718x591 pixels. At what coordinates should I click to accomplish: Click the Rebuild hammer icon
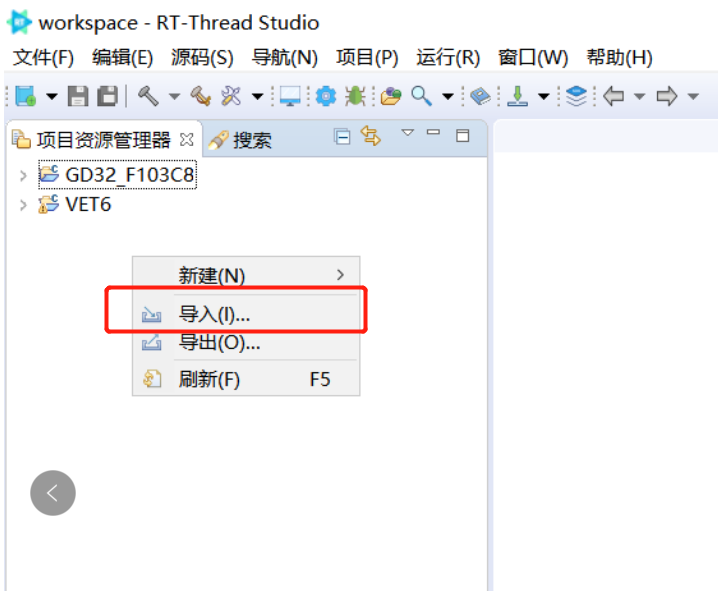(x=201, y=96)
